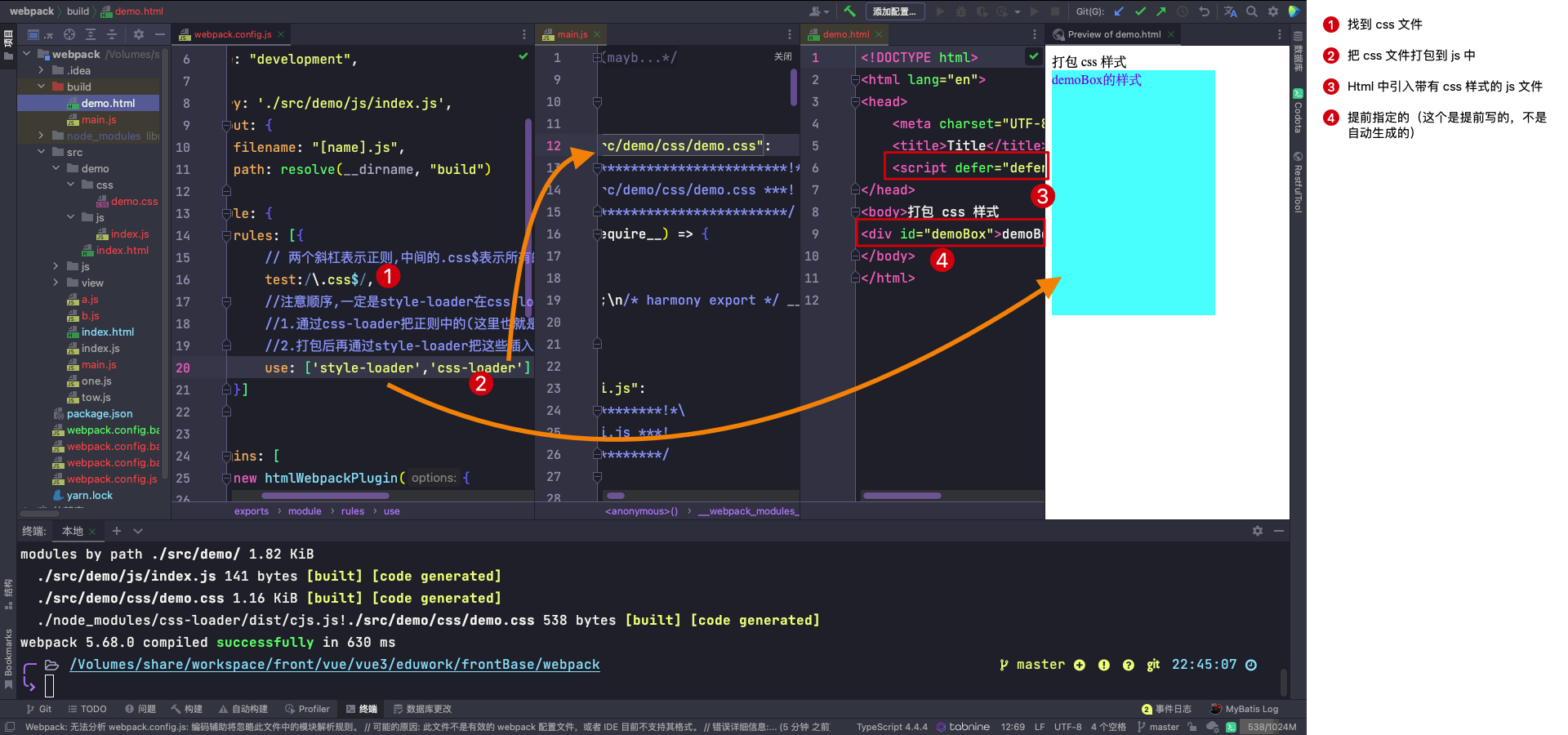Open the build output path link
The image size is (1568, 735).
tap(335, 665)
